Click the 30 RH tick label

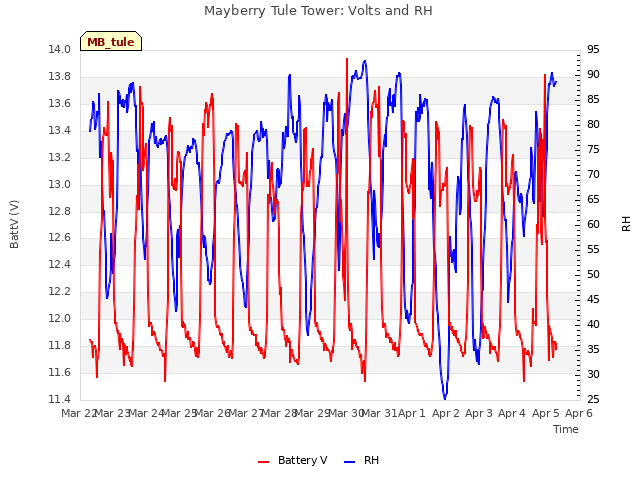coord(593,375)
